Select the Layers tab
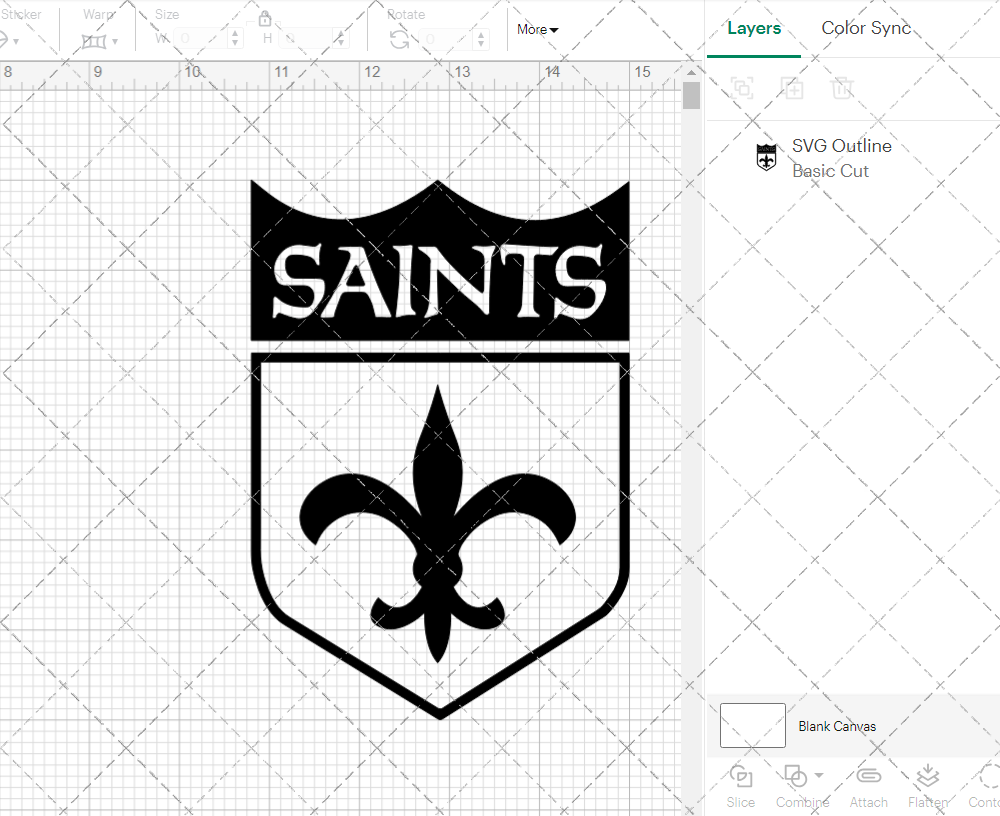1000x816 pixels. click(x=754, y=28)
